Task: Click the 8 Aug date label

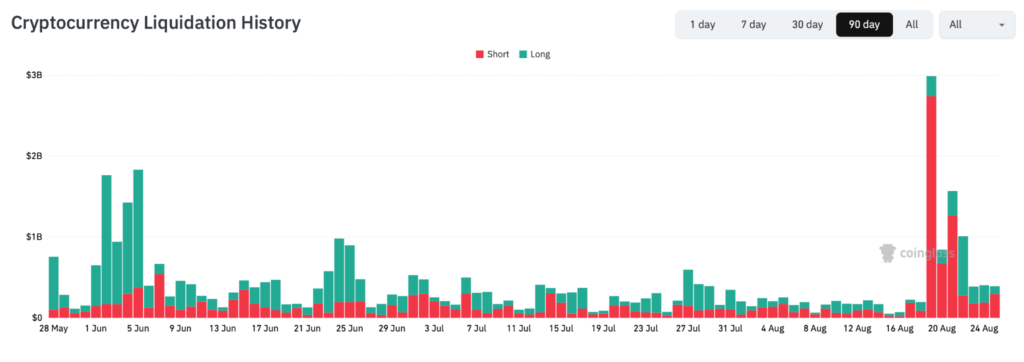Action: point(814,329)
